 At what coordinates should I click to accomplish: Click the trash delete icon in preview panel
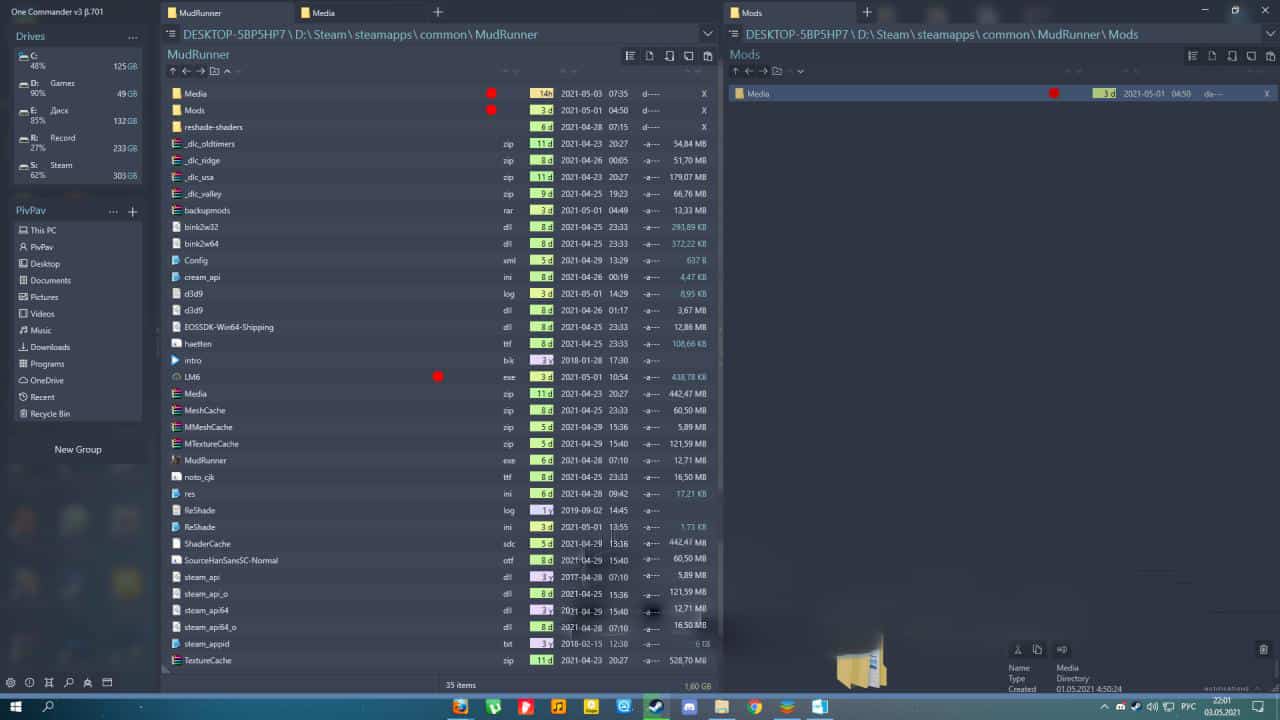[1263, 649]
